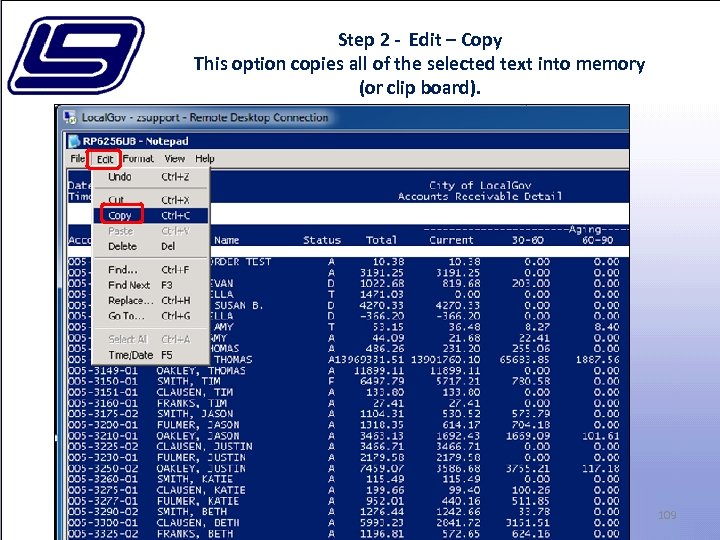Image resolution: width=720 pixels, height=540 pixels.
Task: Click the RP6256UB Notepad title bar
Action: point(348,141)
